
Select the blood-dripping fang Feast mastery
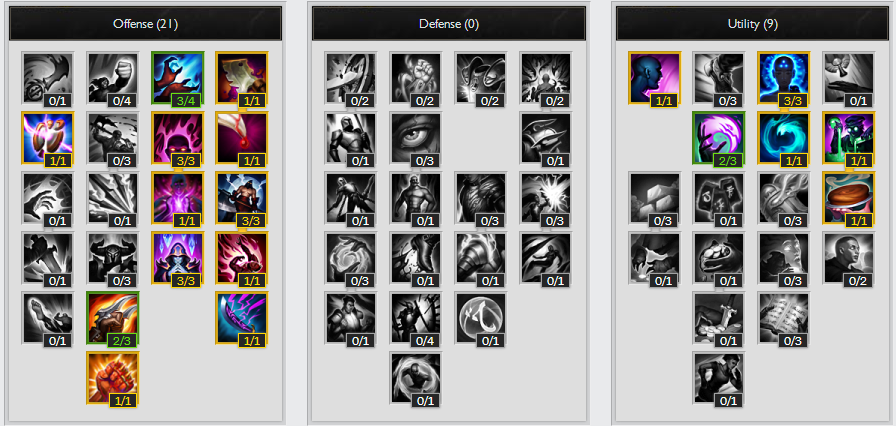pos(242,138)
